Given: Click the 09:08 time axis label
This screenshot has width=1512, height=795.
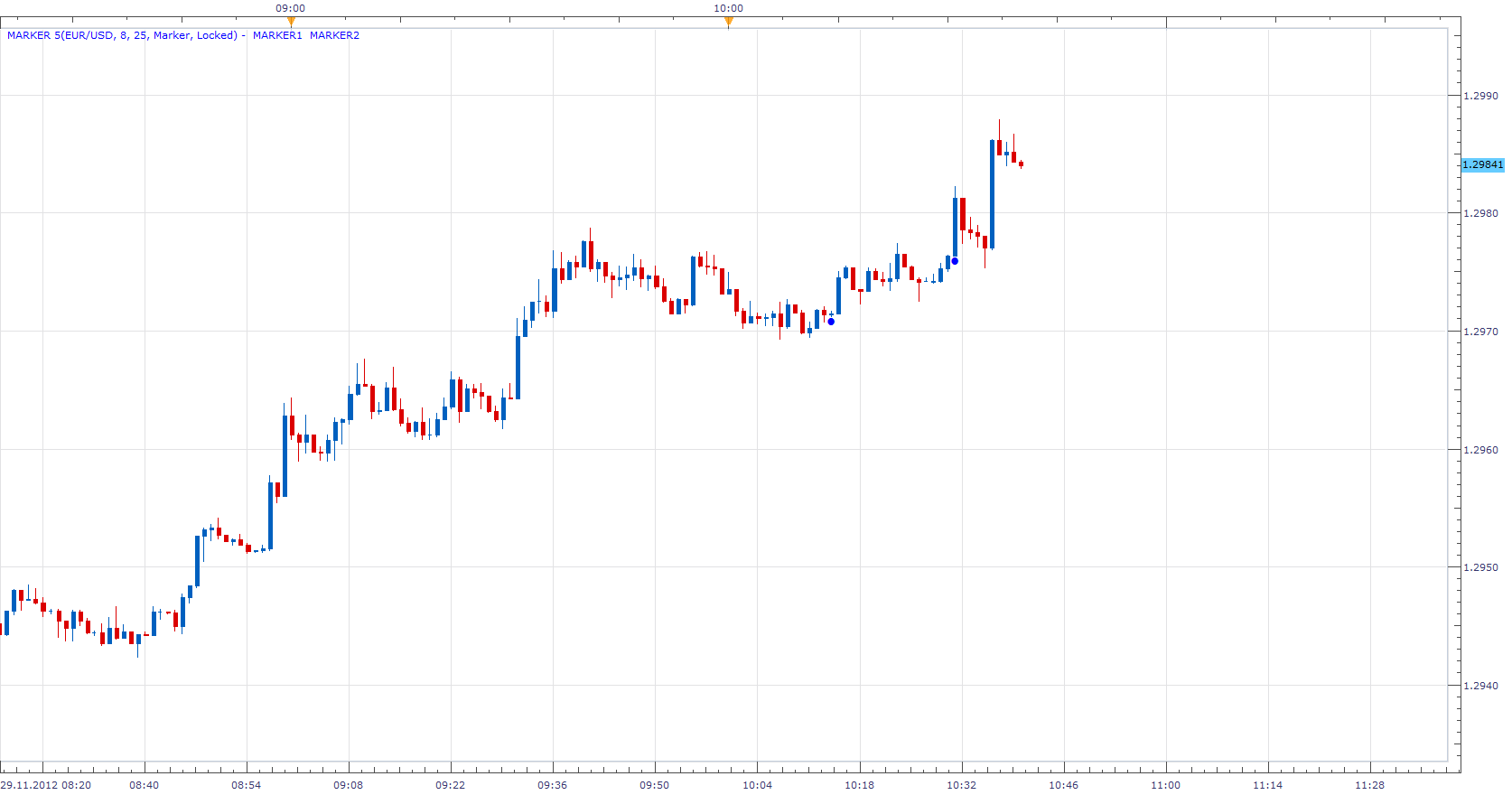Looking at the screenshot, I should tap(349, 785).
